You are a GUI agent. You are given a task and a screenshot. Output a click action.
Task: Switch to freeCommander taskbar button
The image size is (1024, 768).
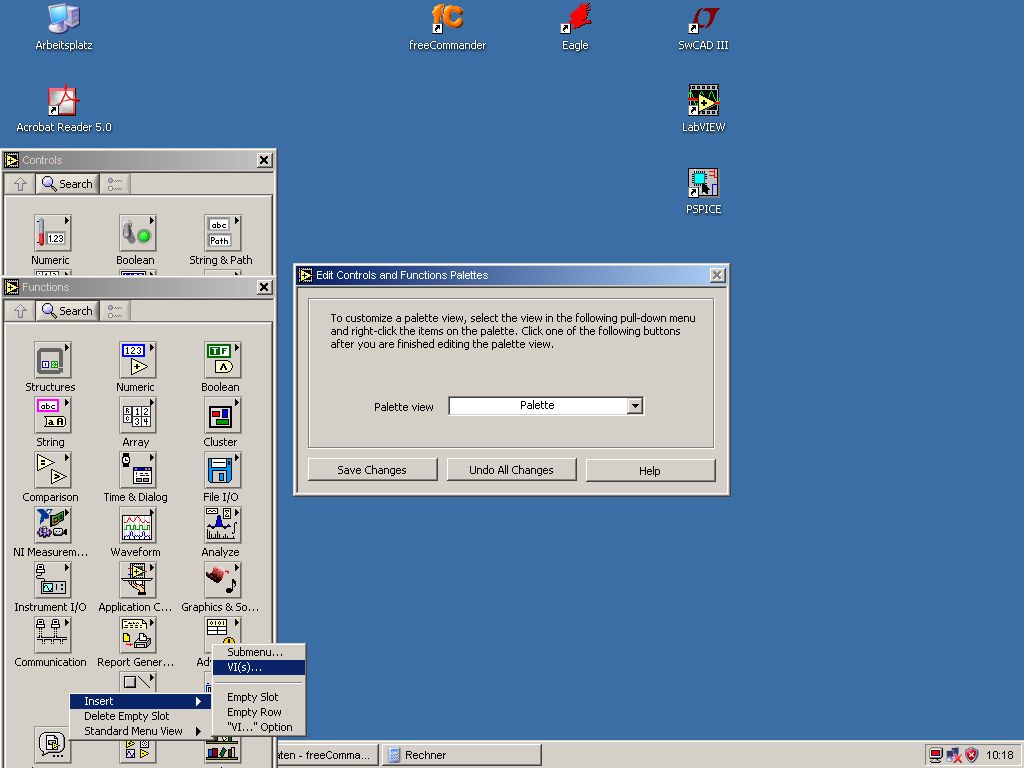click(328, 755)
